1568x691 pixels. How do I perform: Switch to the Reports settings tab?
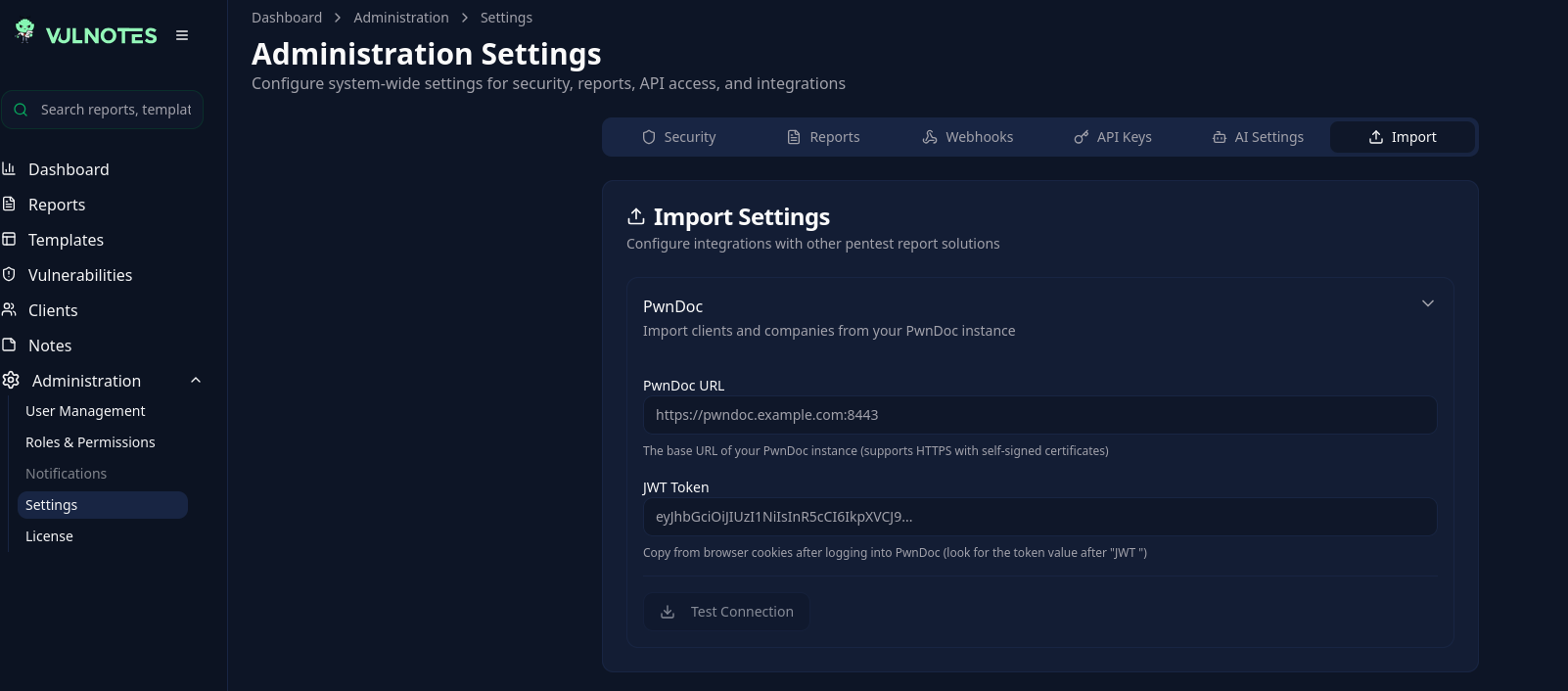[x=823, y=137]
